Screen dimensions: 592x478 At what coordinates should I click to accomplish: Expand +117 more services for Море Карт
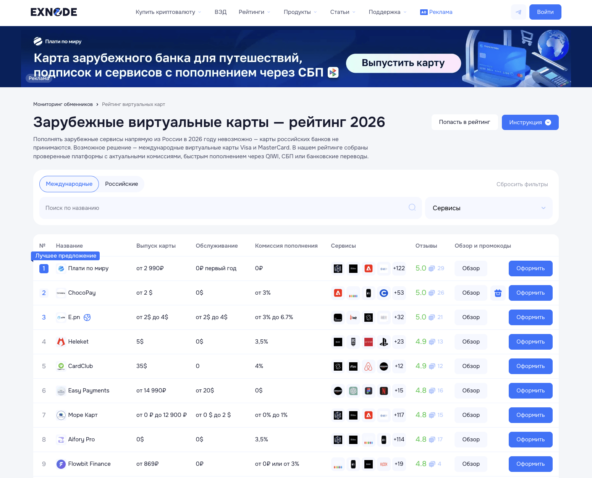[x=399, y=415]
